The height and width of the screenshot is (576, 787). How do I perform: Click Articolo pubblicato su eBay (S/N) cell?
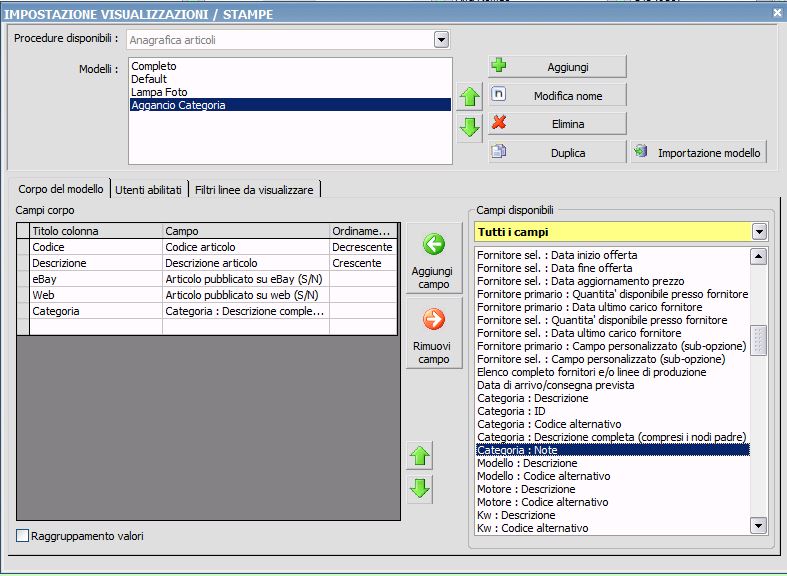tap(246, 279)
